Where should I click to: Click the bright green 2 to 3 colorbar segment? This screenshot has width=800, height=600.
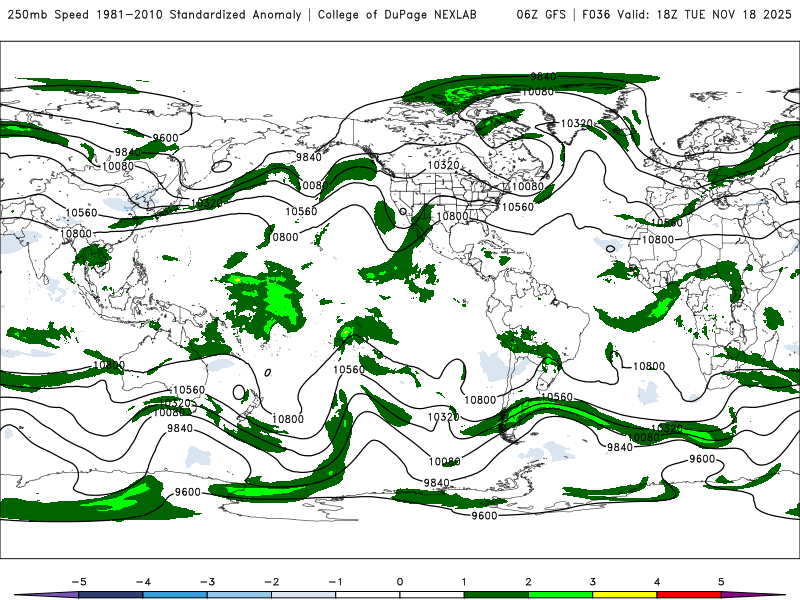point(560,595)
